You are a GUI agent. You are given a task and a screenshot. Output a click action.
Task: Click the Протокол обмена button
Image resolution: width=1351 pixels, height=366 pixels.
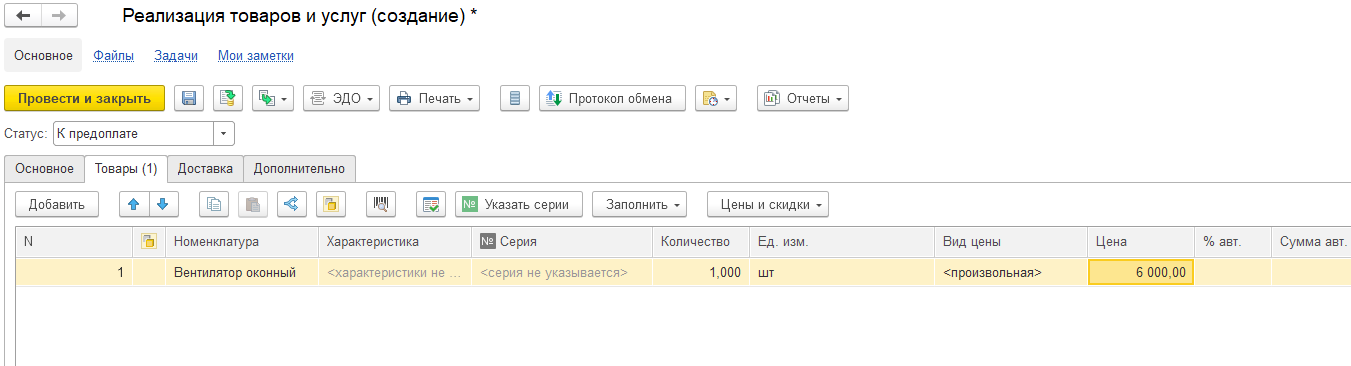[x=612, y=98]
